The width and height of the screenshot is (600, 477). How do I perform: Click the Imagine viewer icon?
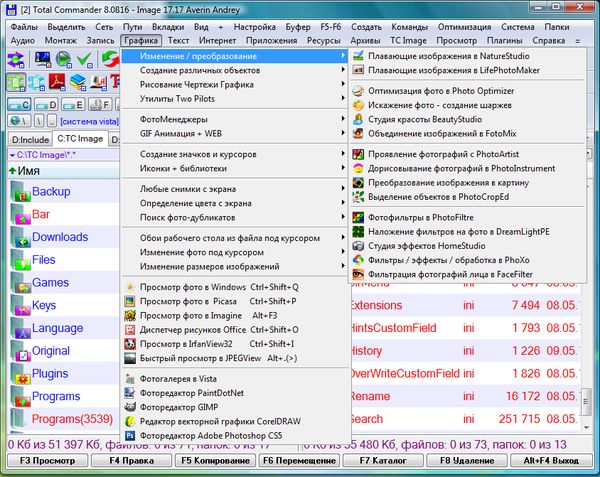[x=130, y=316]
